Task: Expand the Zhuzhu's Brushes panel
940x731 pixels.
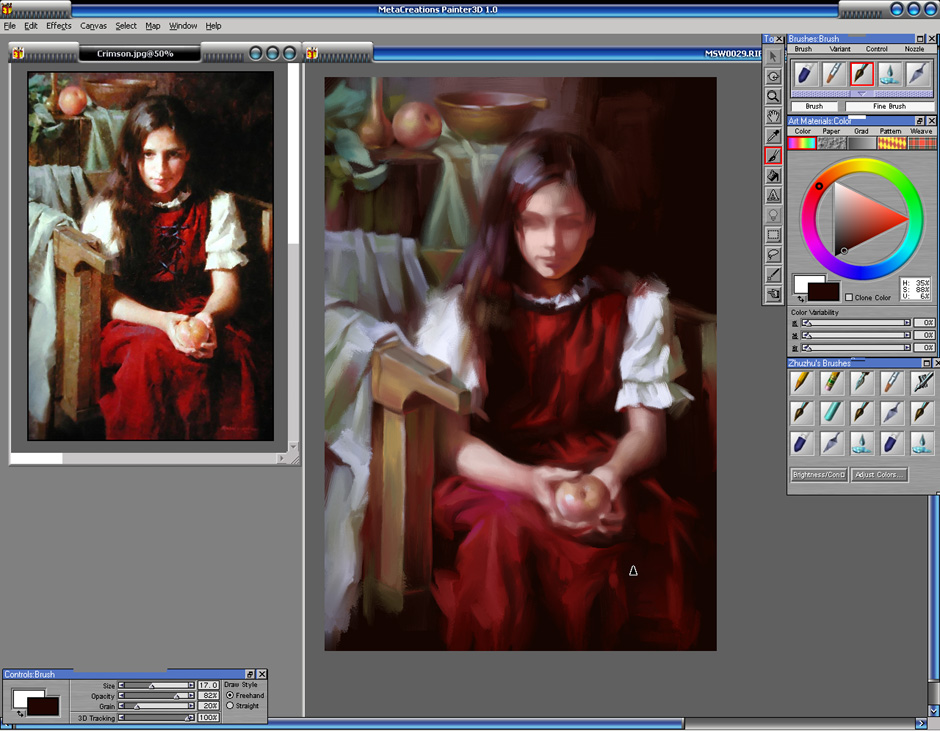Action: pos(926,363)
